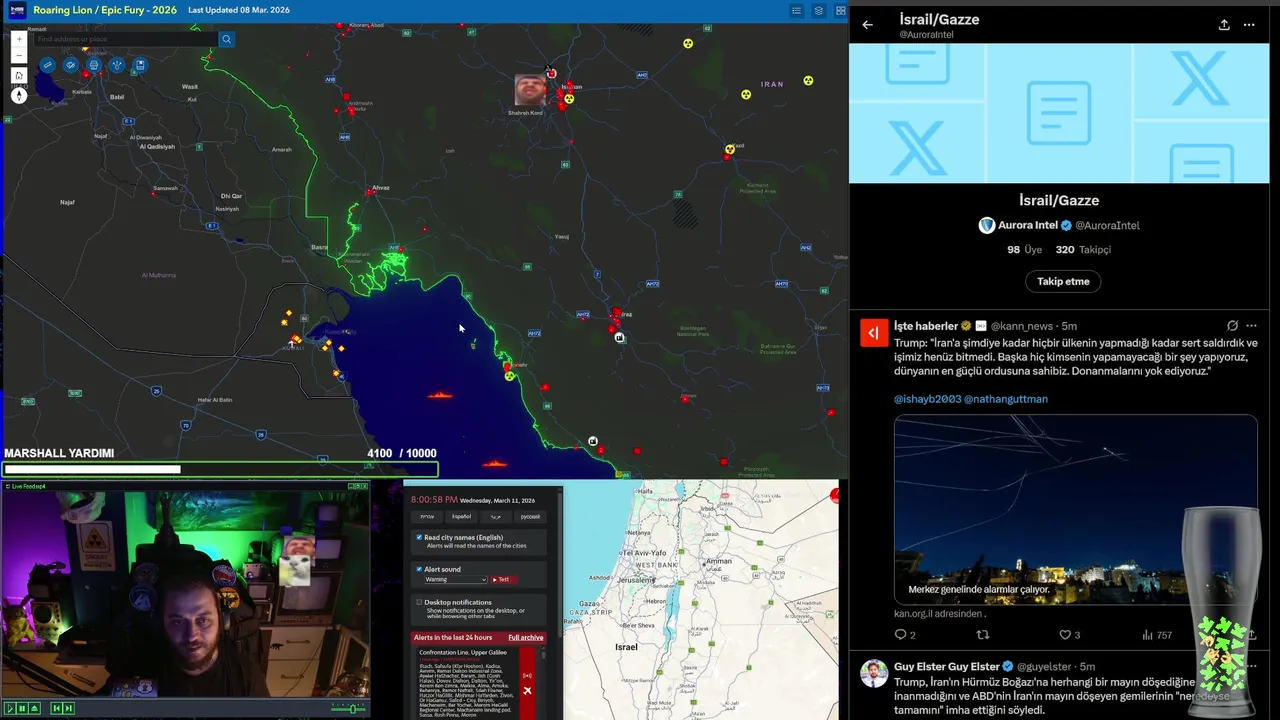
Task: Click the face image marker near Shahreh Kord
Action: click(530, 89)
